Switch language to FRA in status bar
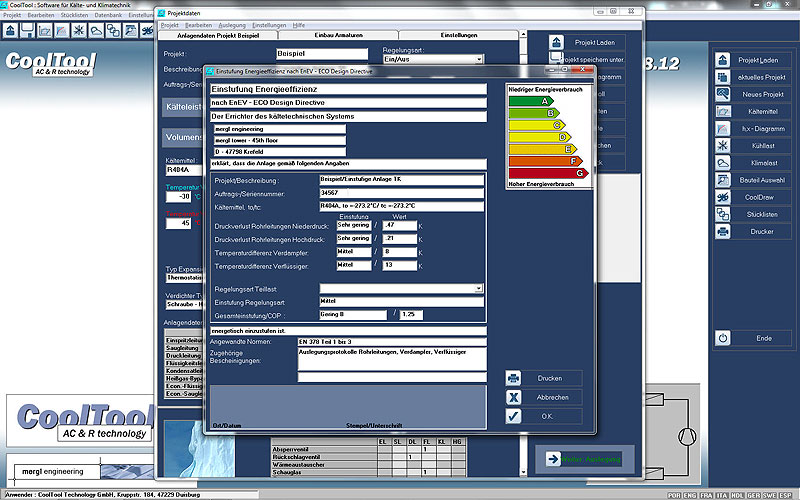Viewport: 800px width, 500px height. 706,495
